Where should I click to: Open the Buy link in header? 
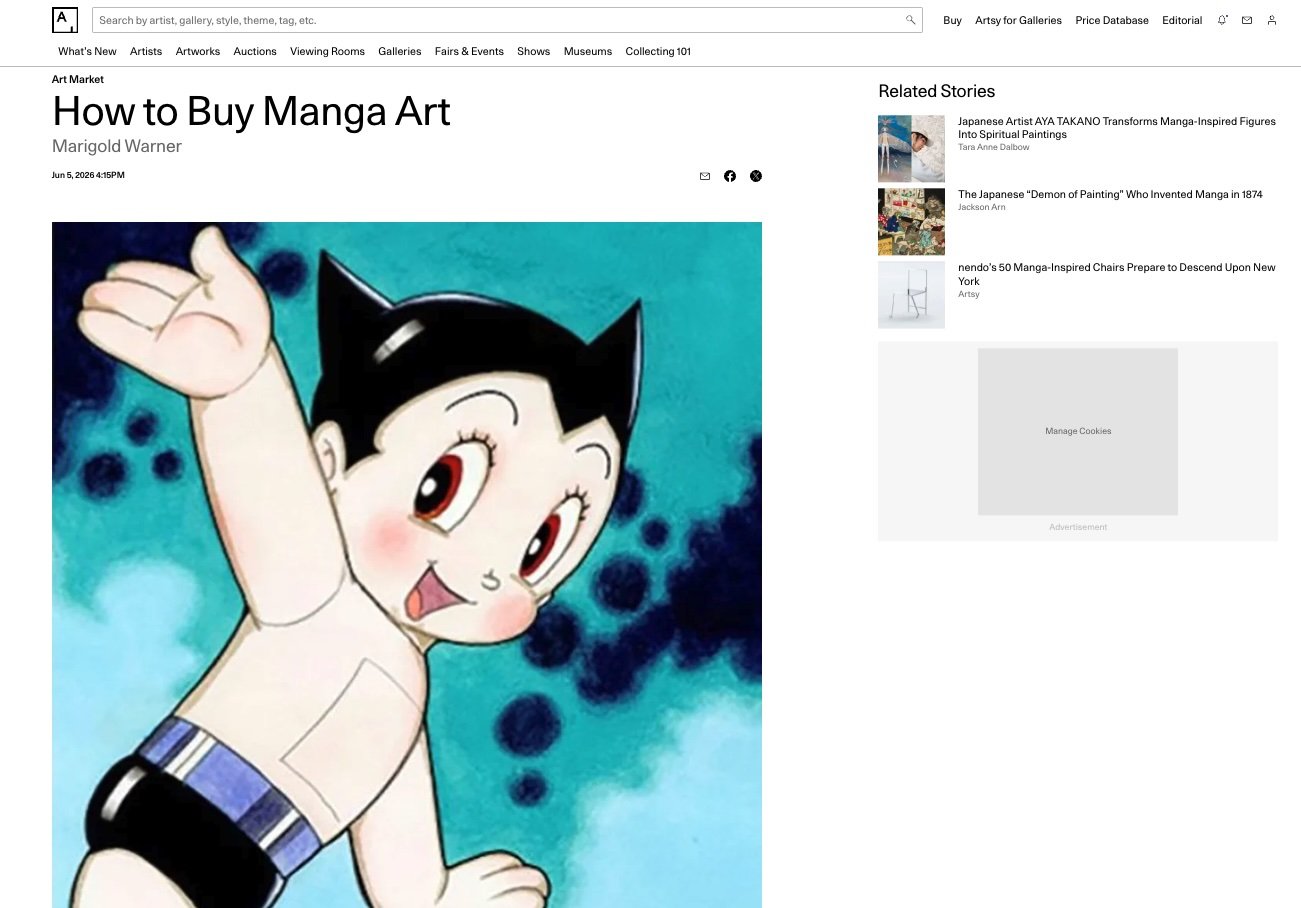pyautogui.click(x=952, y=20)
